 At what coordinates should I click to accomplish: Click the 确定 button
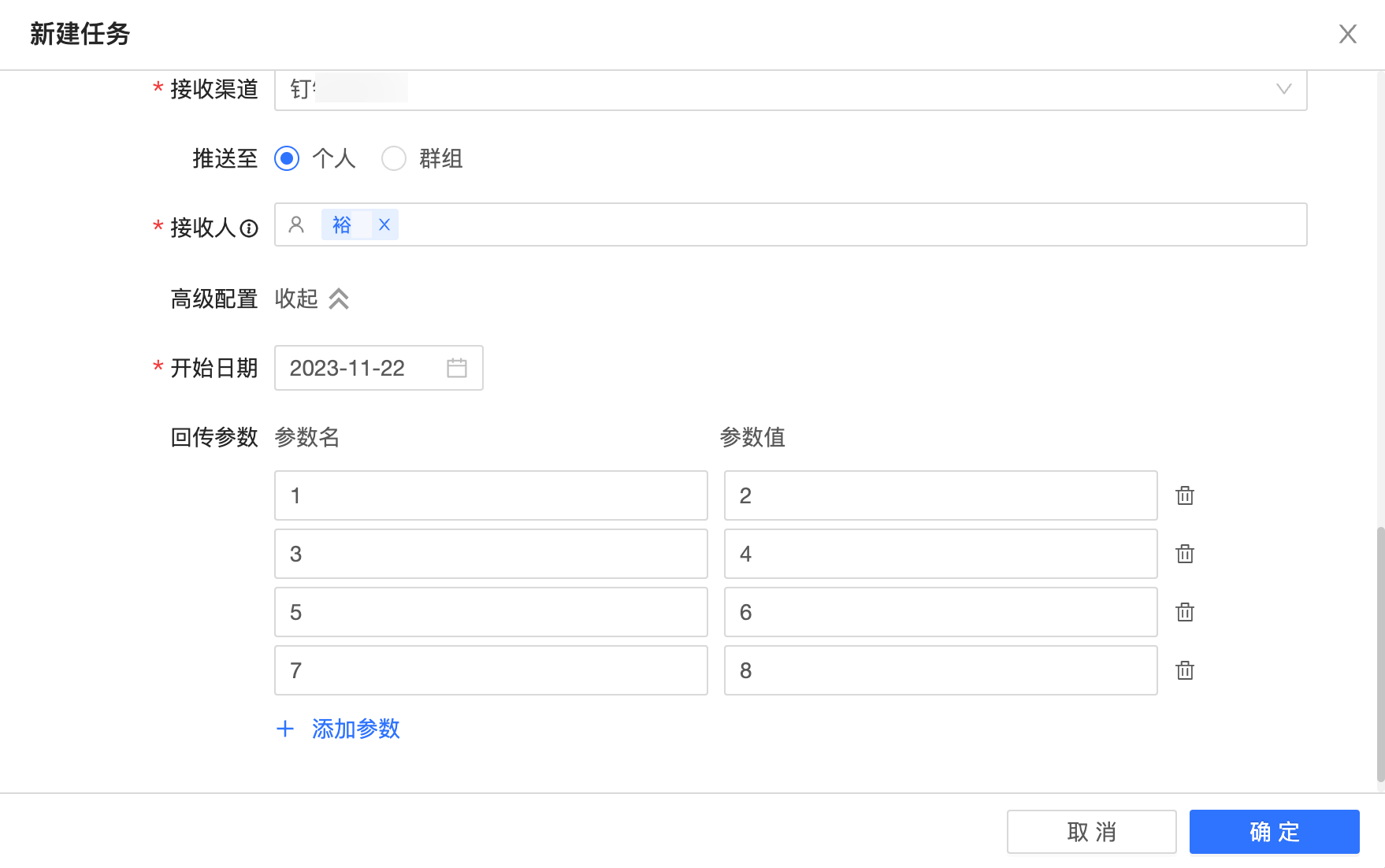[x=1274, y=832]
